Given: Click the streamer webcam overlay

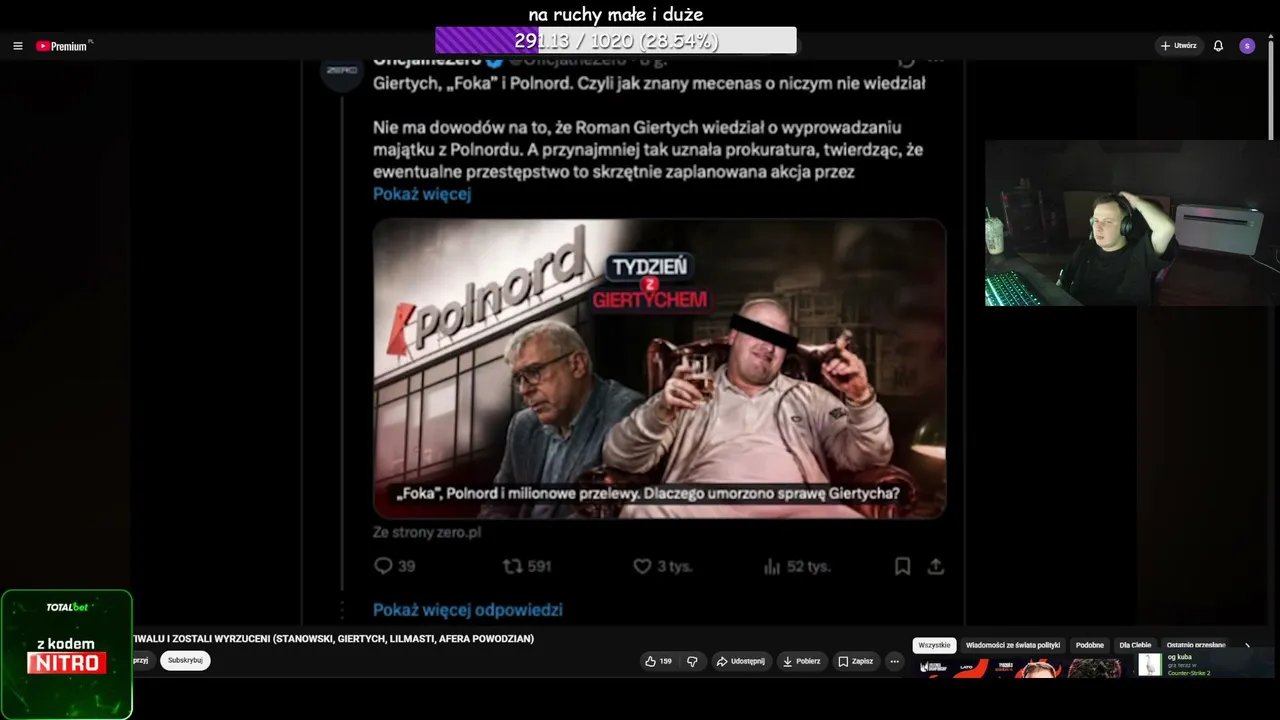Looking at the screenshot, I should coord(1132,223).
